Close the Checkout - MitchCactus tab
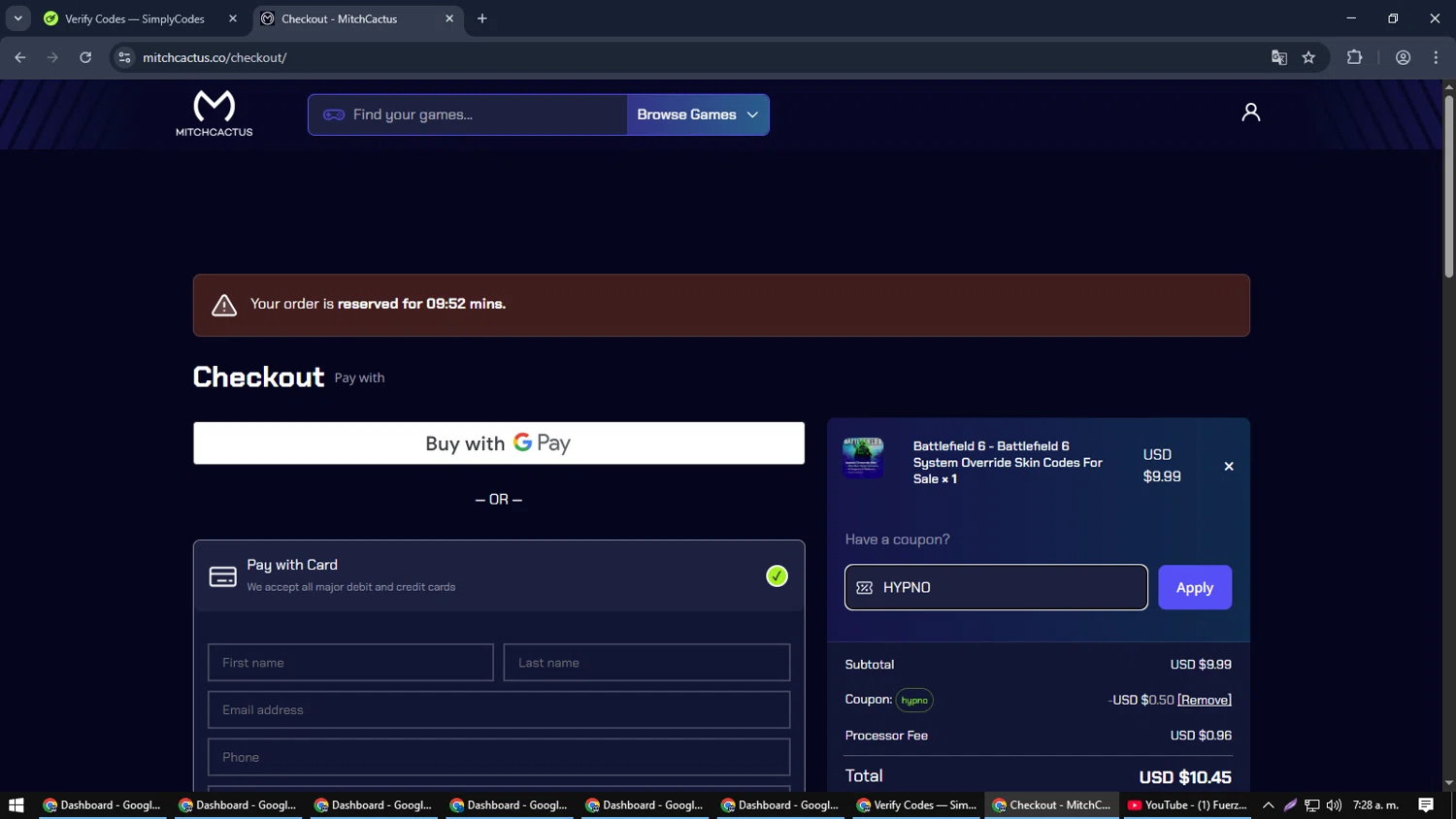1456x819 pixels. coord(449,18)
